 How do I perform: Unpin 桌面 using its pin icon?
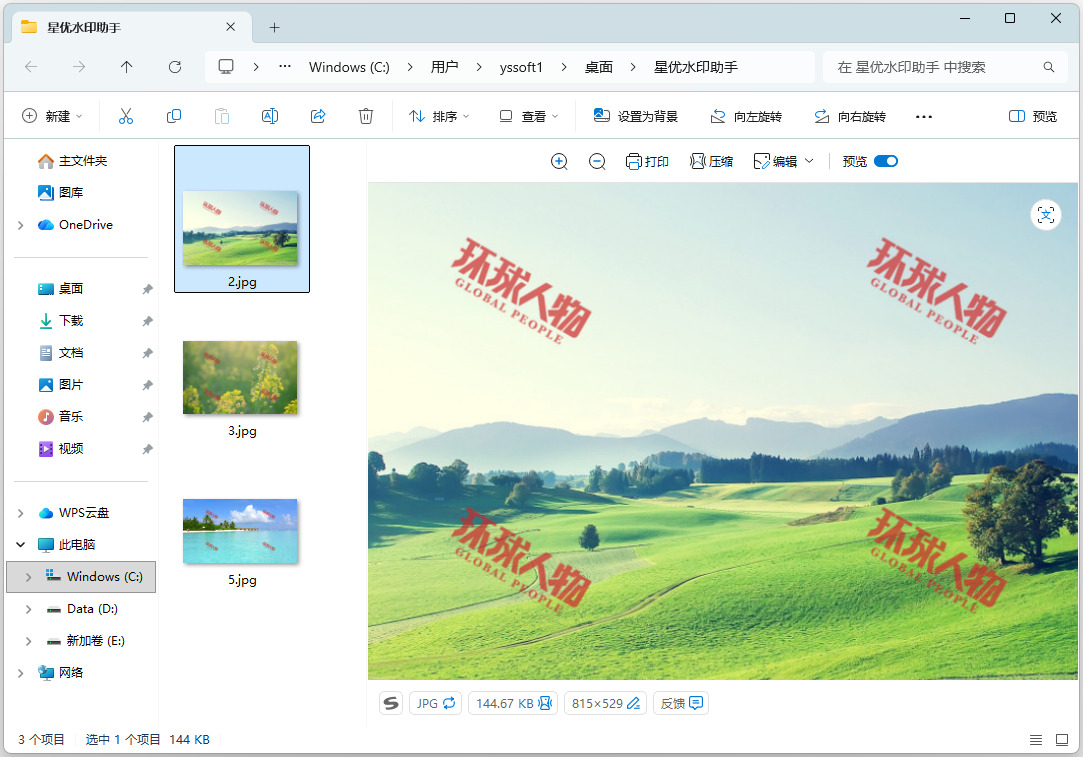(x=147, y=289)
